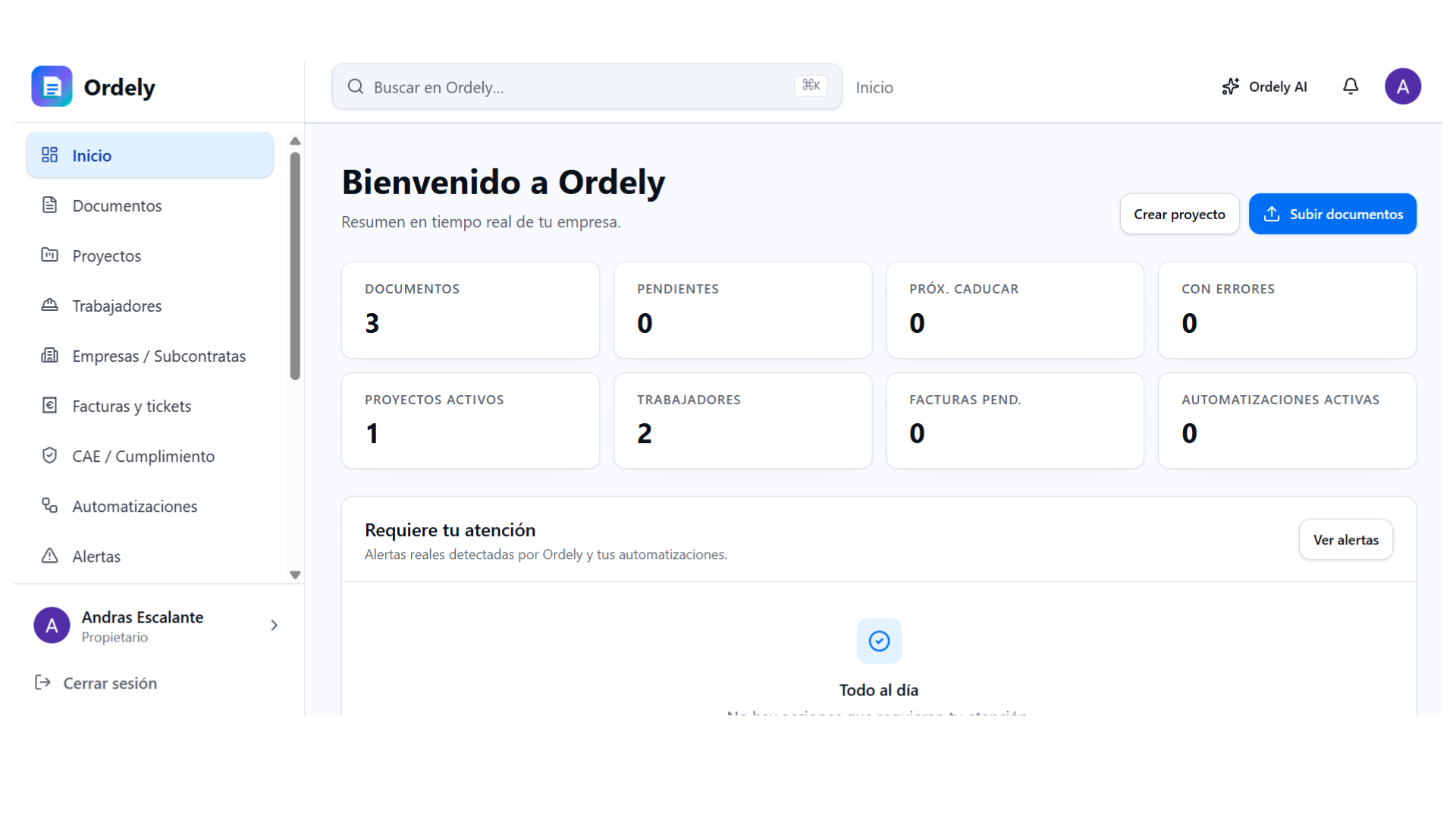
Task: Go to Proyectos
Action: [150, 255]
